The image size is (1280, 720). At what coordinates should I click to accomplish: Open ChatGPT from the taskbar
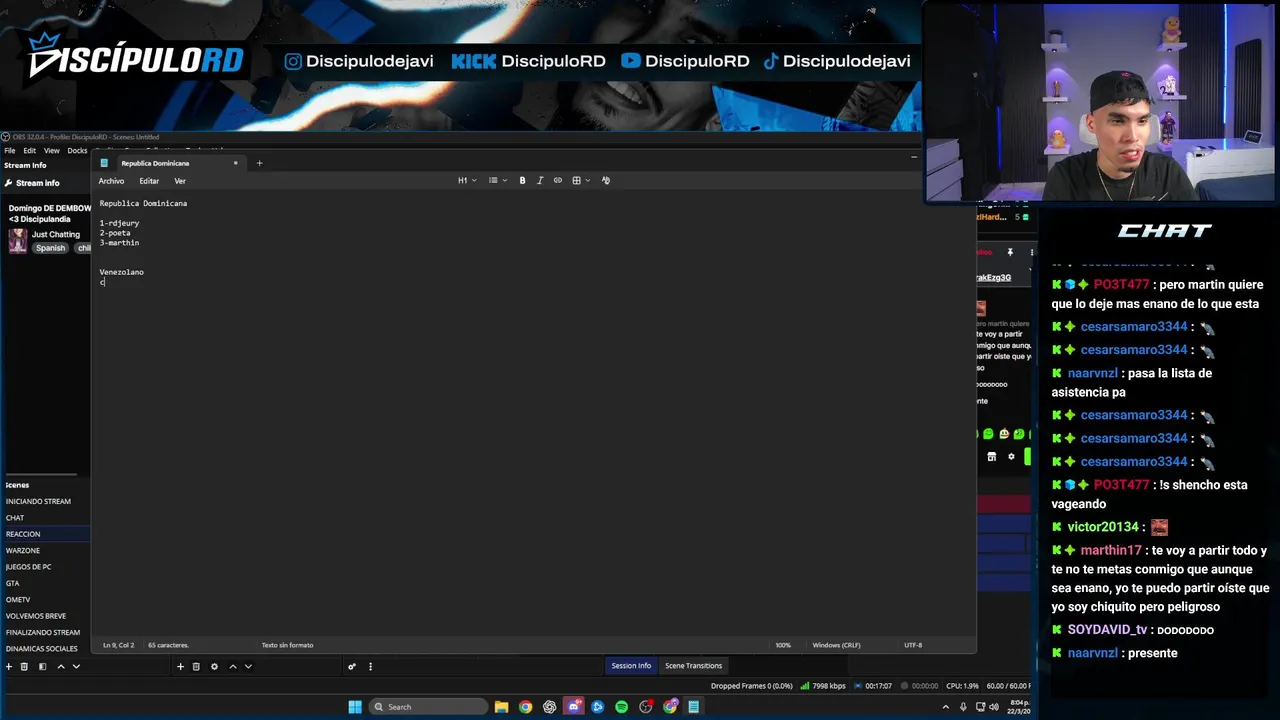pyautogui.click(x=549, y=707)
